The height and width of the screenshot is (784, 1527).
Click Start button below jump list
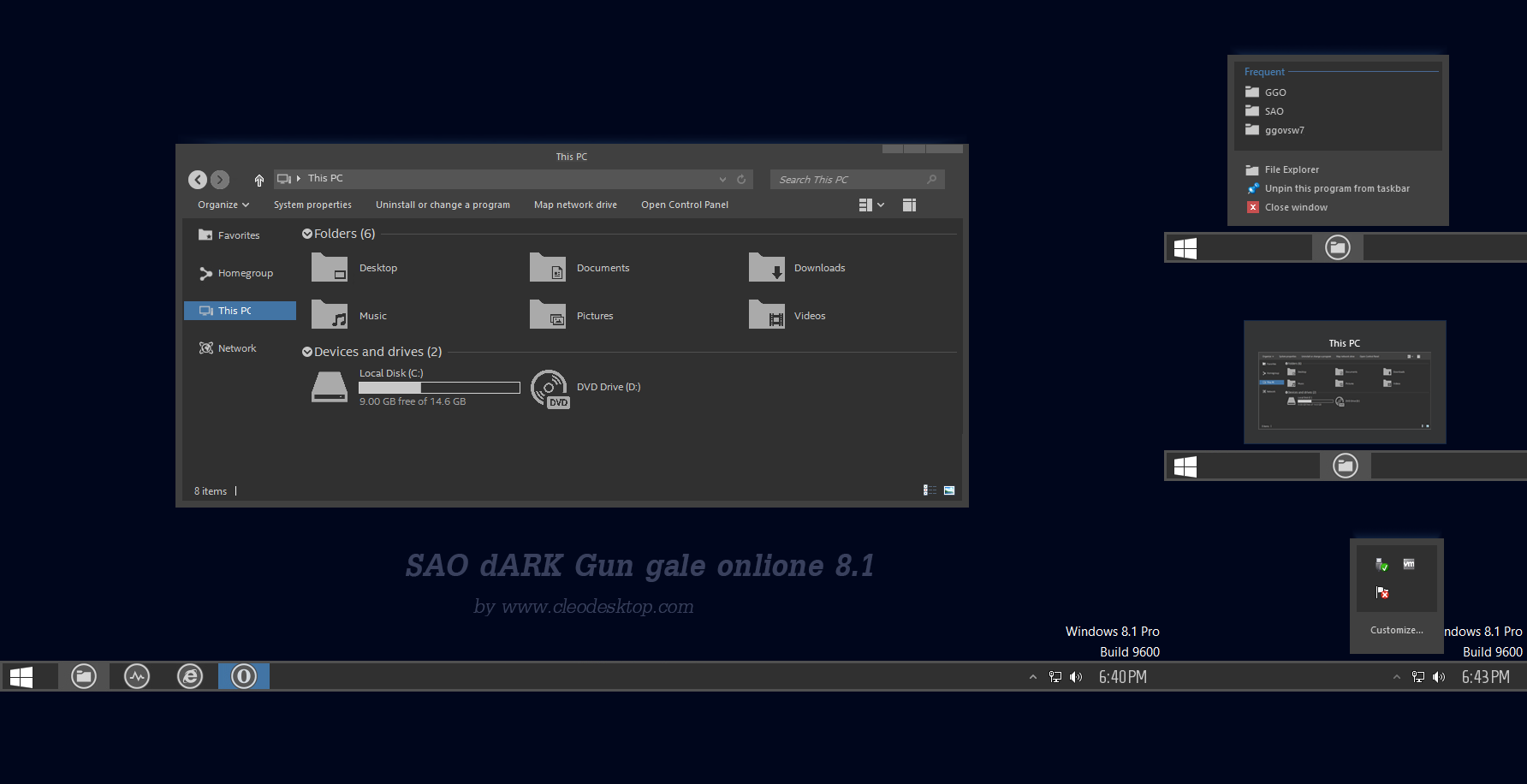tap(1185, 248)
